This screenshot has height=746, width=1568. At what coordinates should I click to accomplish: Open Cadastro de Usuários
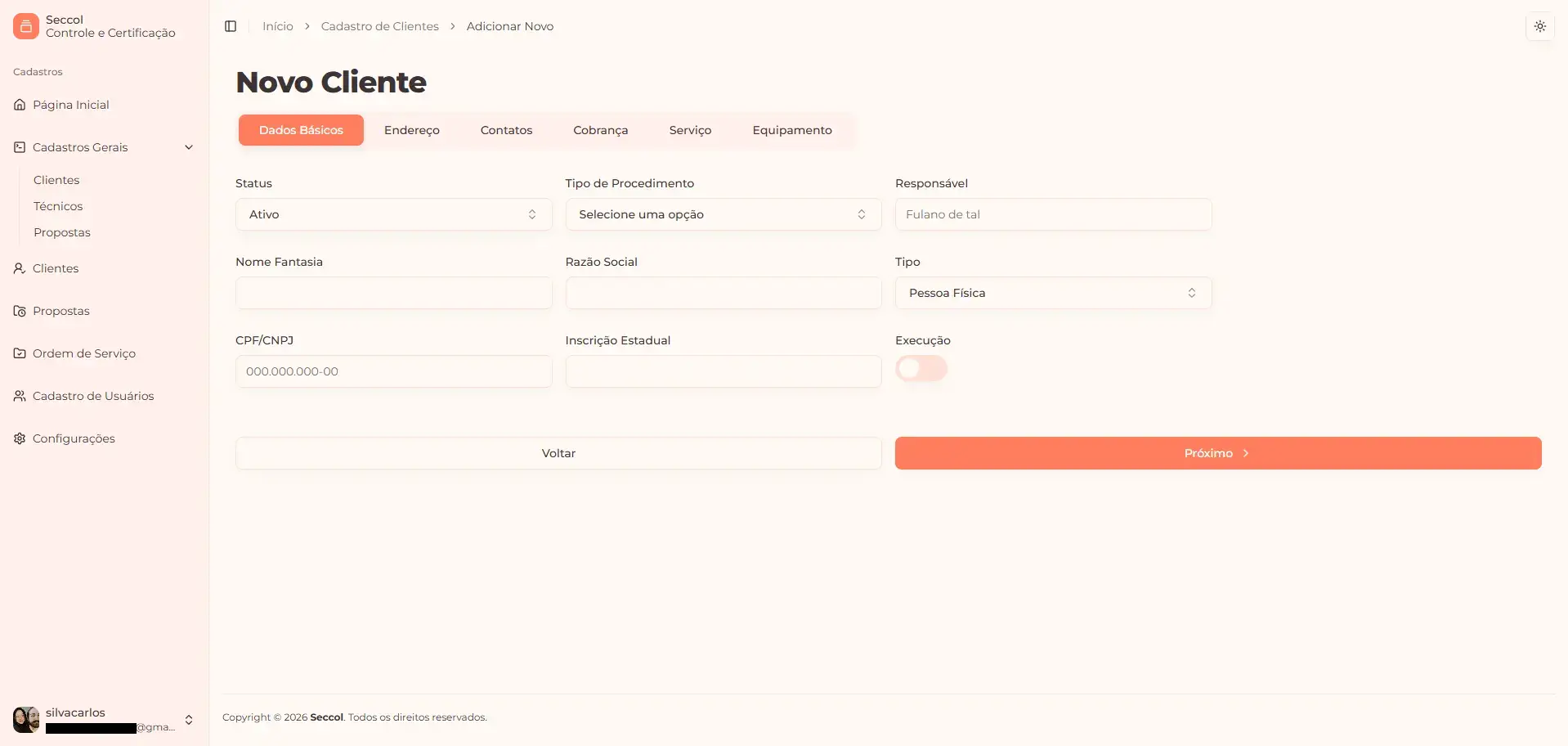coord(19,396)
